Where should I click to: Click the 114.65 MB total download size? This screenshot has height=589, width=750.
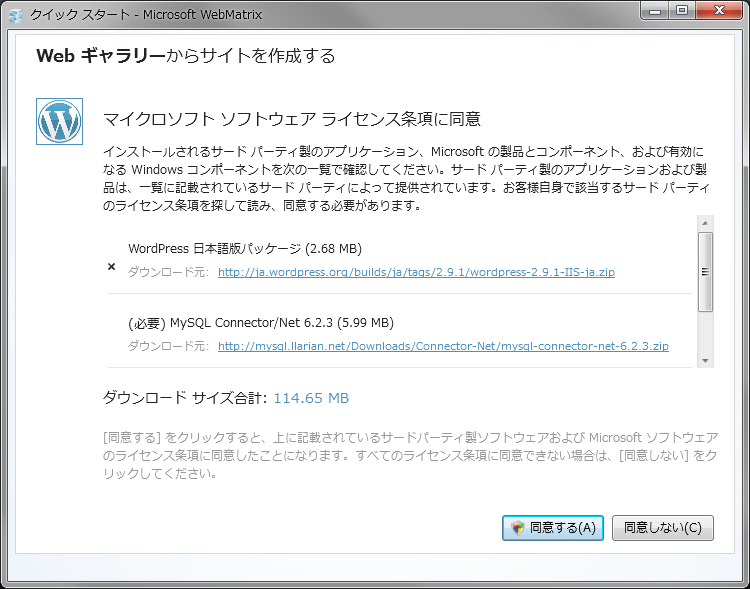point(311,398)
